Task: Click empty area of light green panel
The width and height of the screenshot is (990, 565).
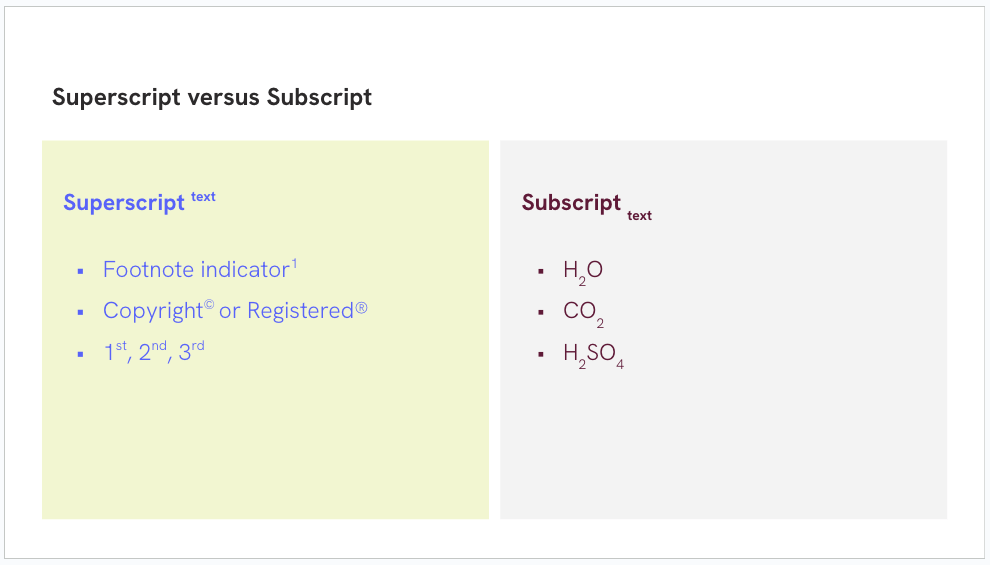Action: click(265, 442)
